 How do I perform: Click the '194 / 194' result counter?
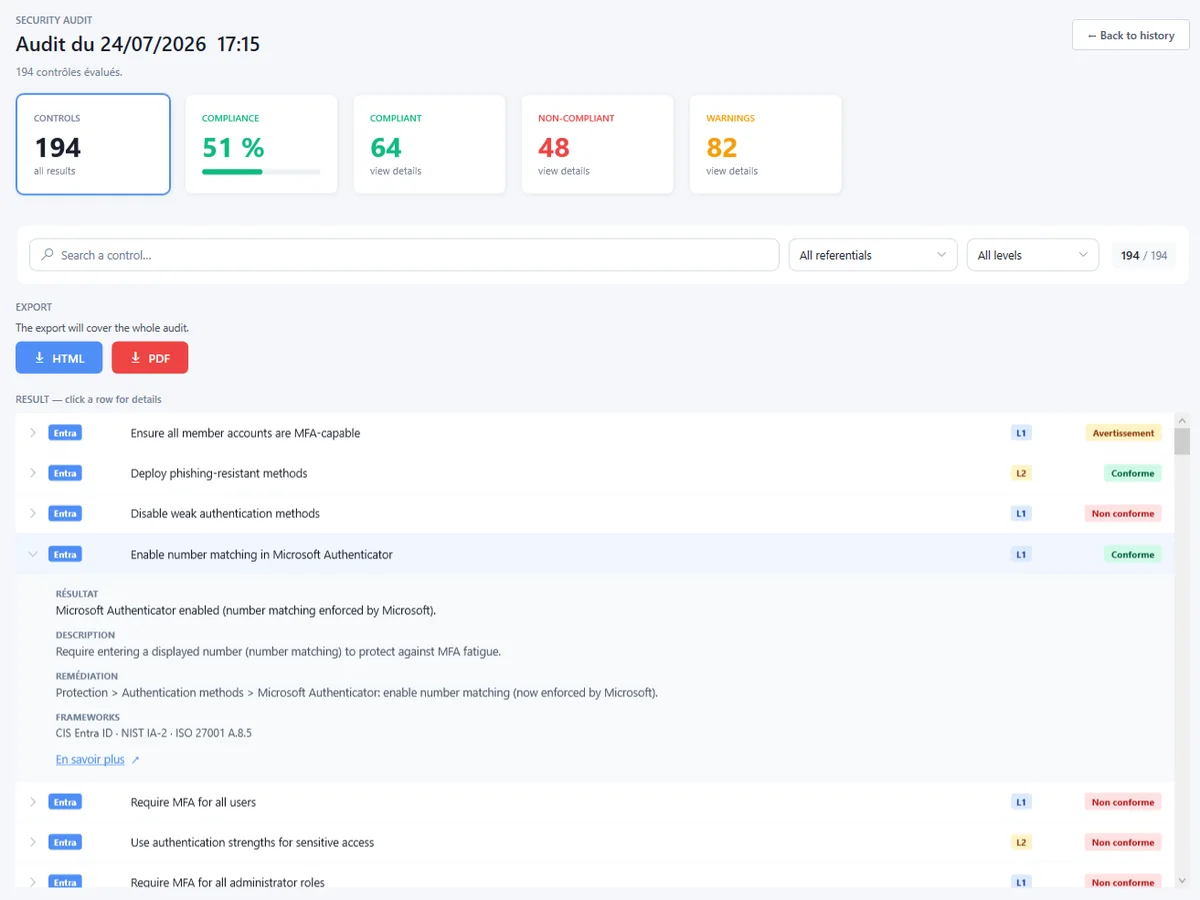tap(1144, 255)
